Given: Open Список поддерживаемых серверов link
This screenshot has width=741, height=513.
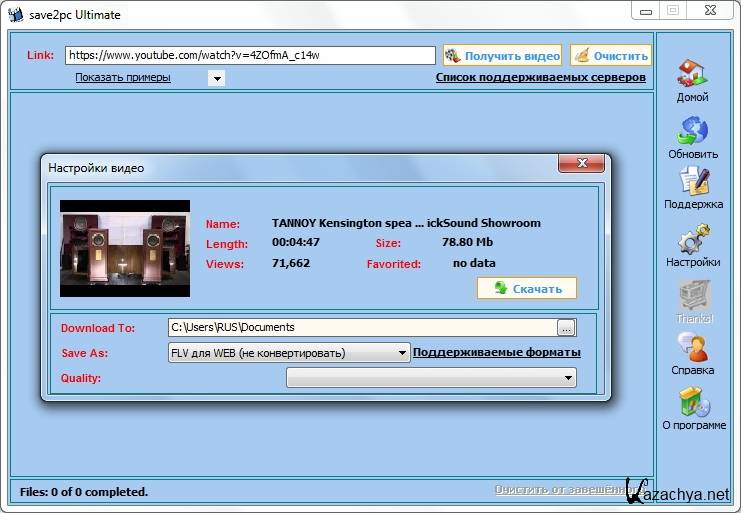Looking at the screenshot, I should [540, 77].
